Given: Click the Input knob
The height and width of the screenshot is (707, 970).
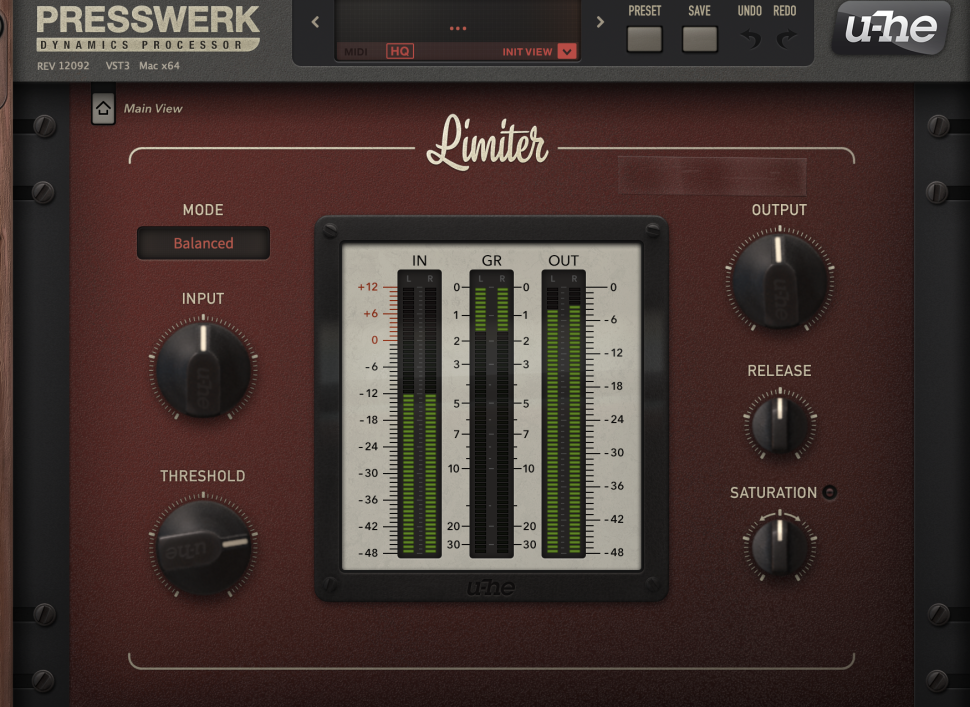Looking at the screenshot, I should tap(204, 369).
